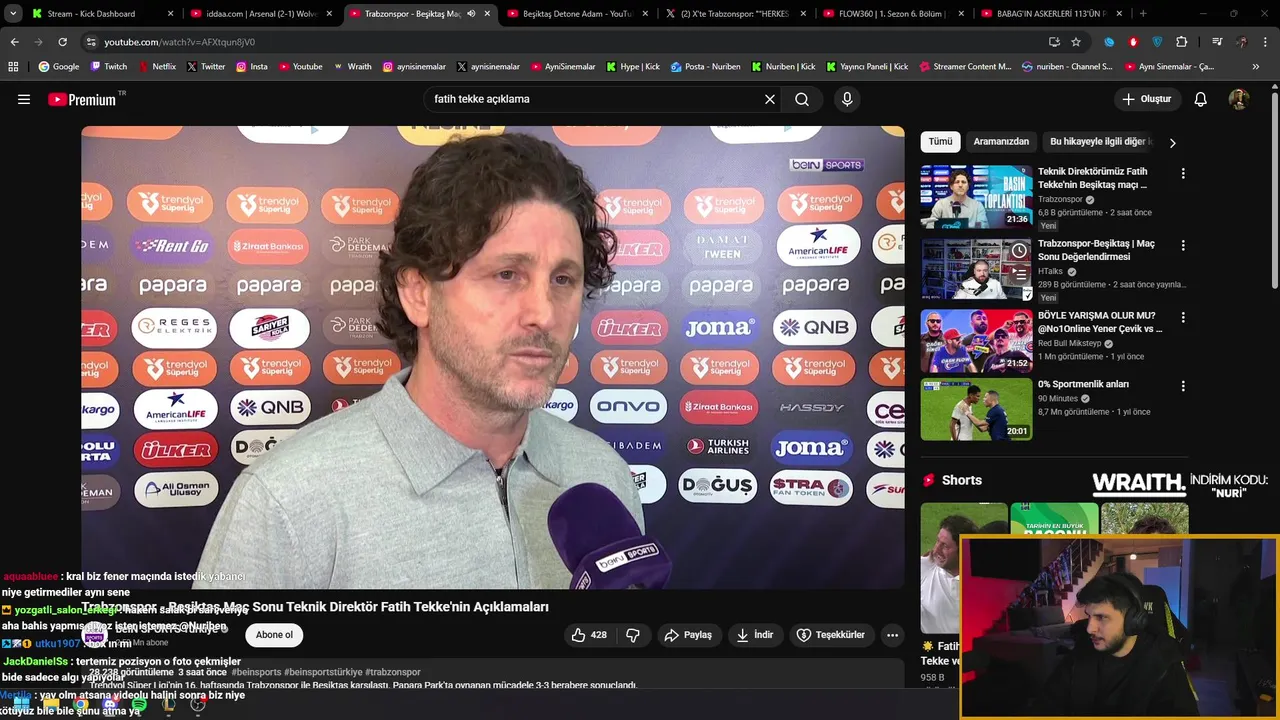Open a new browser tab with plus

point(1143,14)
